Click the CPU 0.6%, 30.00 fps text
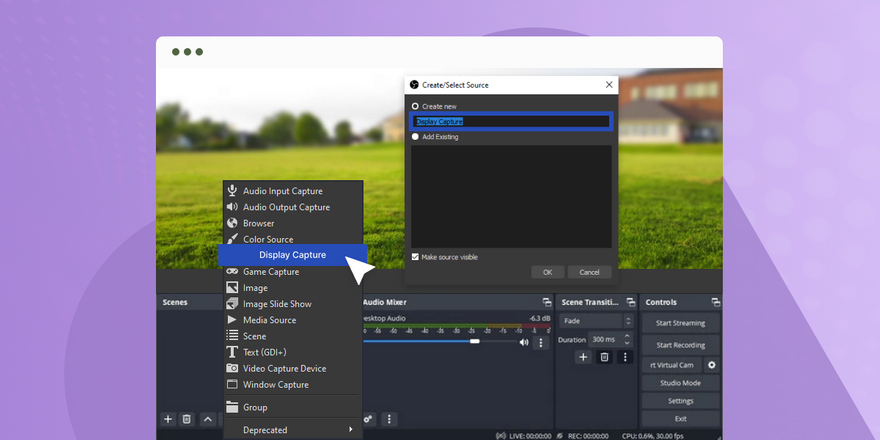The image size is (880, 440). tap(653, 436)
